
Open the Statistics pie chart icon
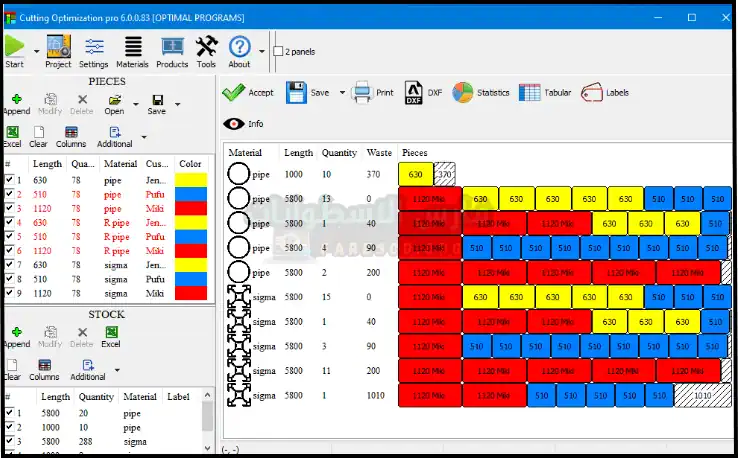(x=463, y=93)
